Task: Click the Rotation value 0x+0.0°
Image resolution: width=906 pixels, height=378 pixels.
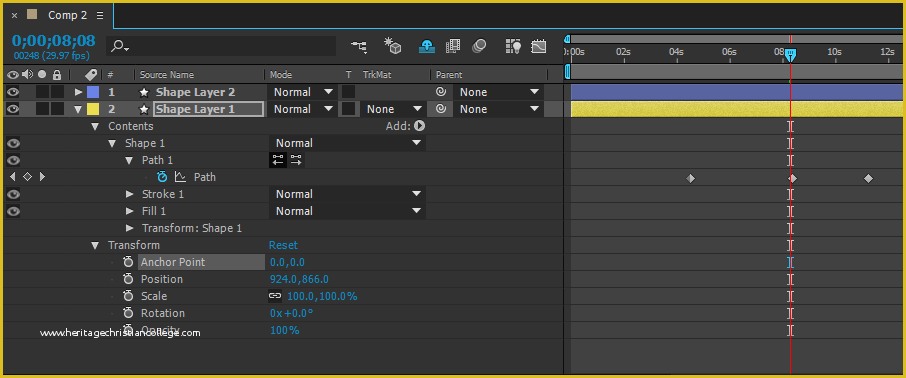Action: click(x=291, y=313)
